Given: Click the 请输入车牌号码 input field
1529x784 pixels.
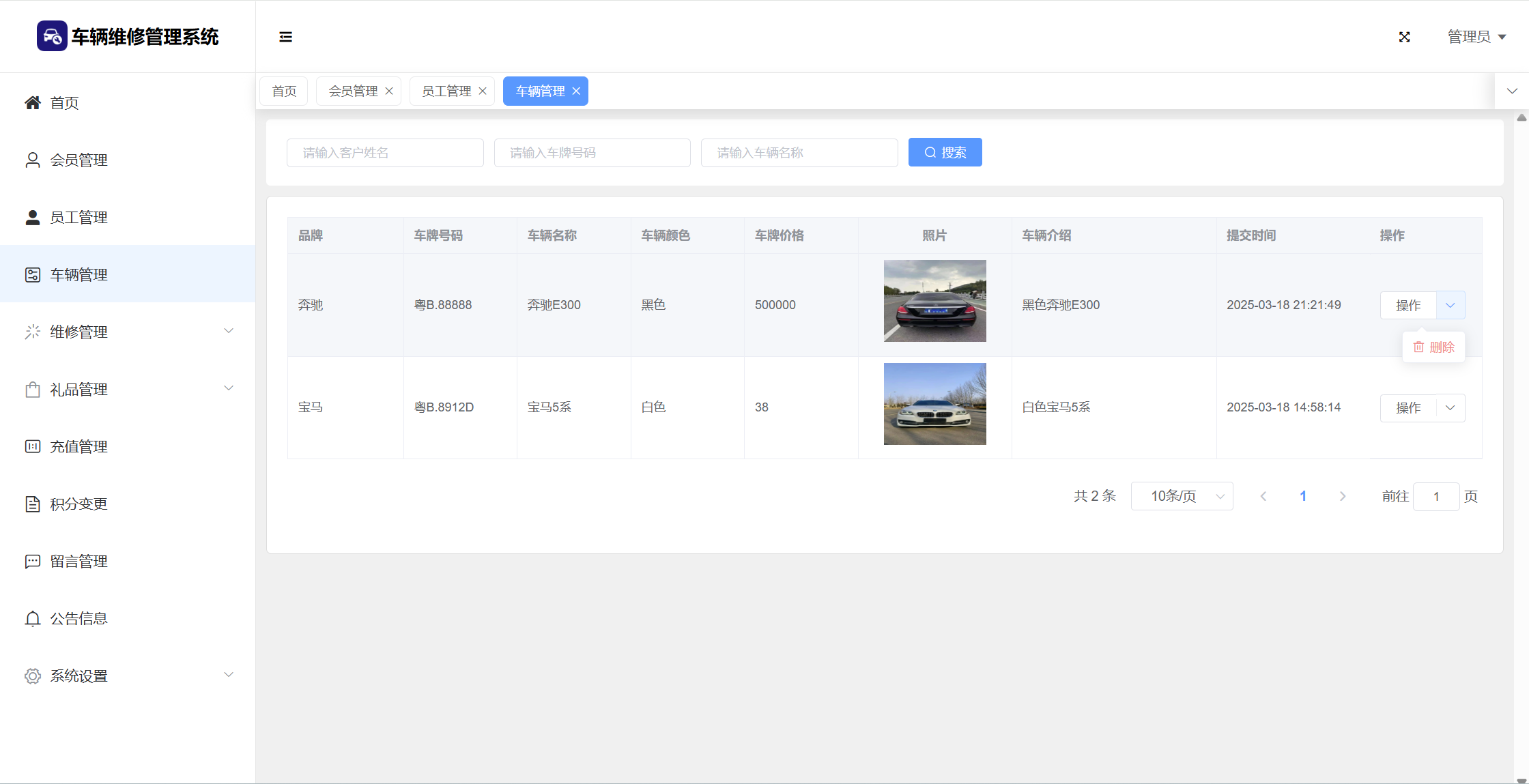Looking at the screenshot, I should 592,153.
